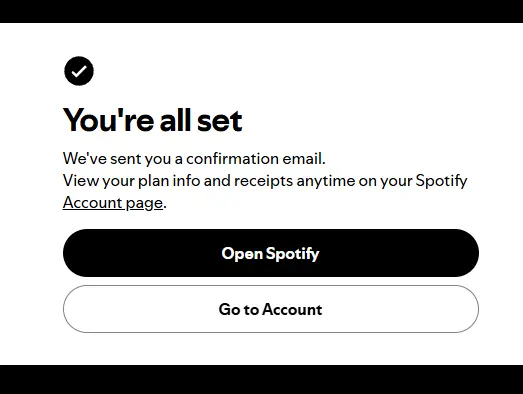Click the confirmation email sentence
This screenshot has height=394, width=523.
[x=194, y=158]
